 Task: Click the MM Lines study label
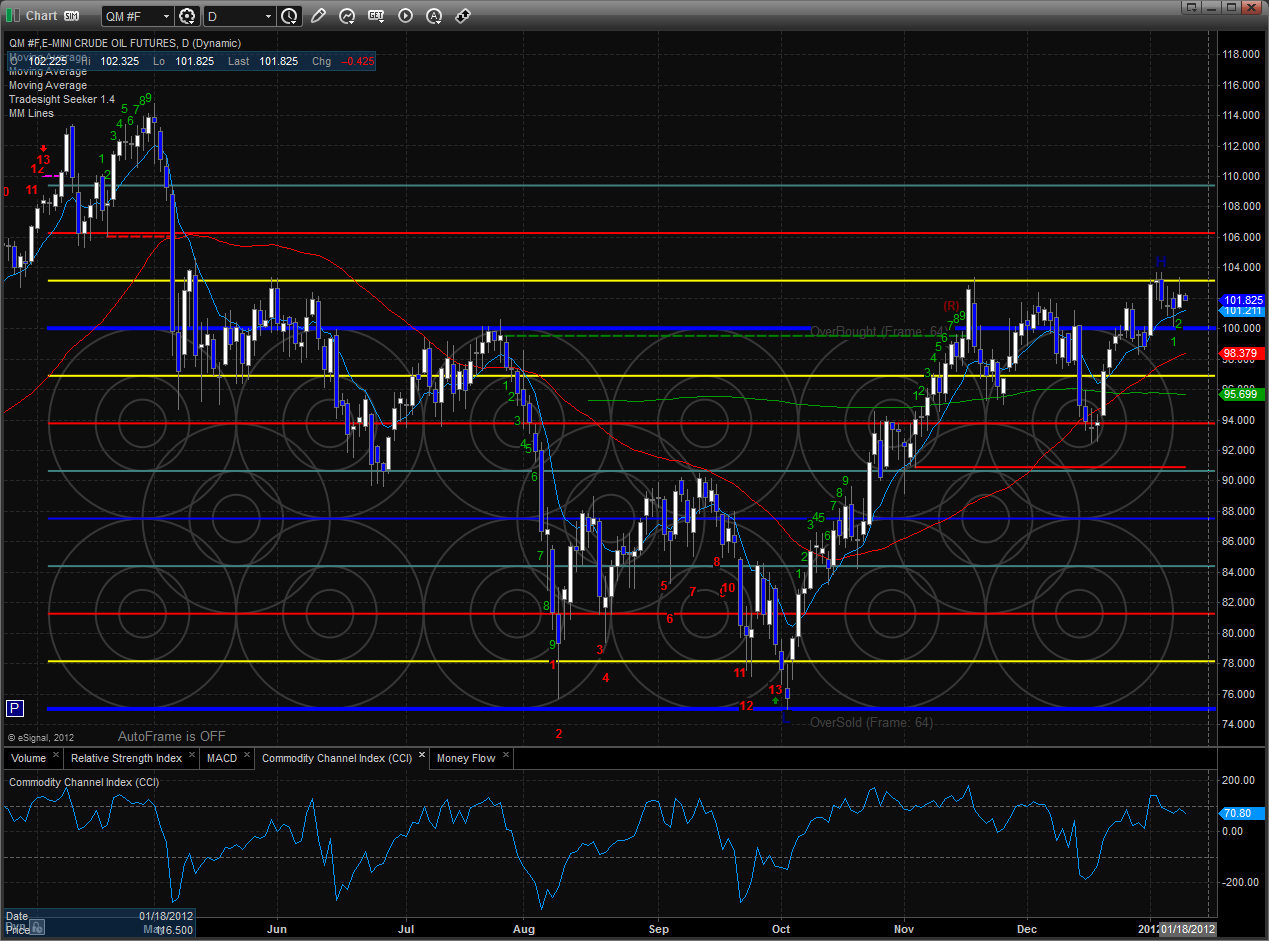31,113
